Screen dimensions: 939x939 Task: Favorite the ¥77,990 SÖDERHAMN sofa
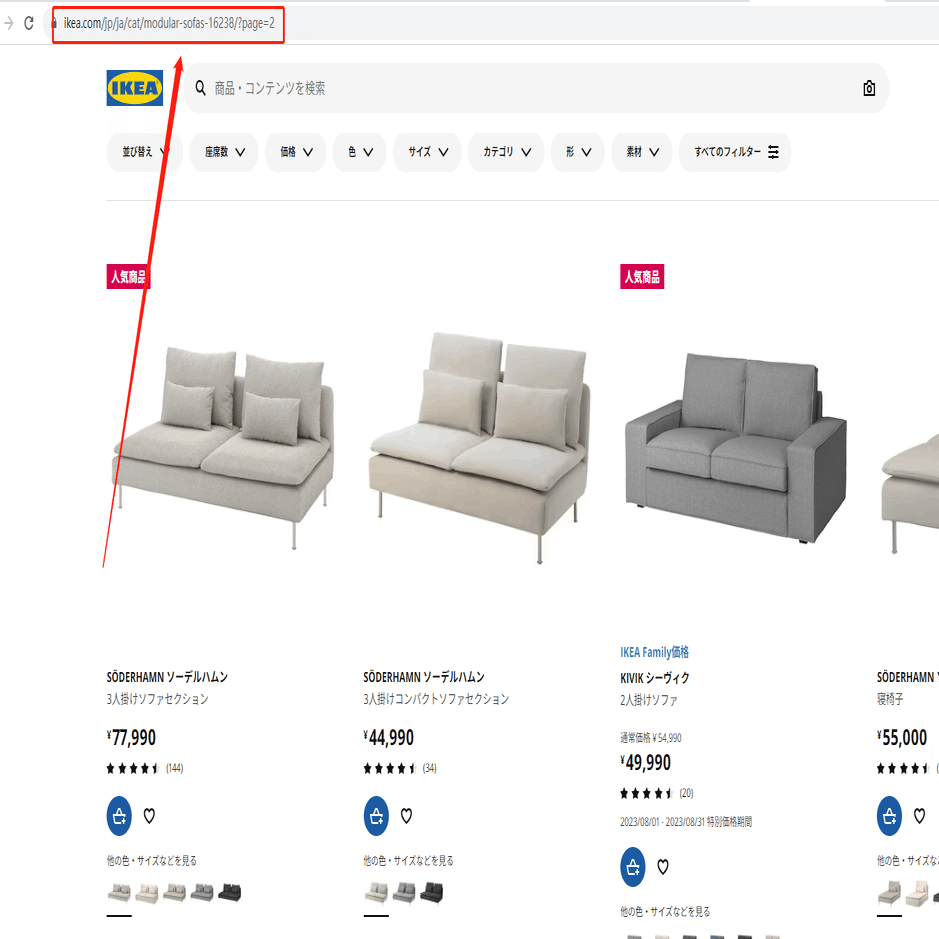(149, 816)
